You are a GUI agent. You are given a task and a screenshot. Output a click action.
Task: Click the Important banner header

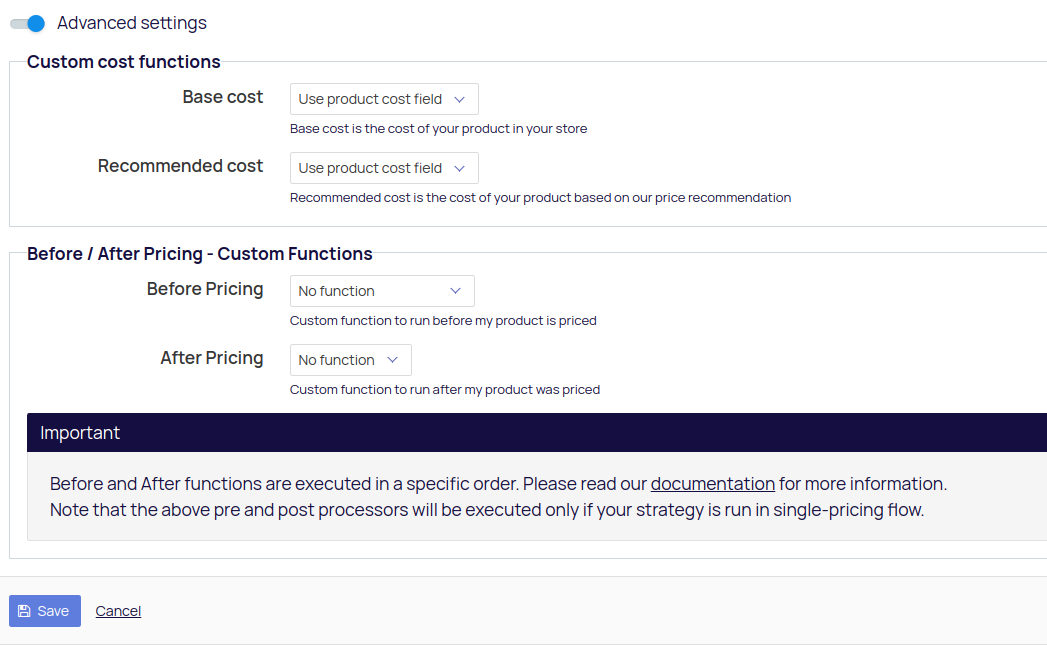click(80, 432)
